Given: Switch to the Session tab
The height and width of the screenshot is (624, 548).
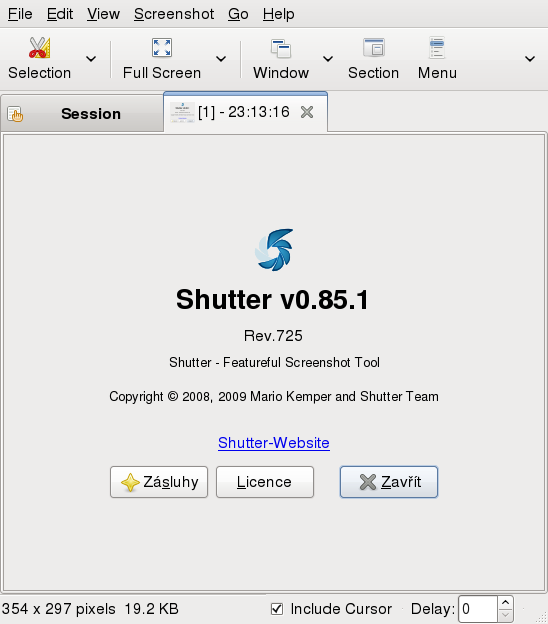Looking at the screenshot, I should pos(82,114).
